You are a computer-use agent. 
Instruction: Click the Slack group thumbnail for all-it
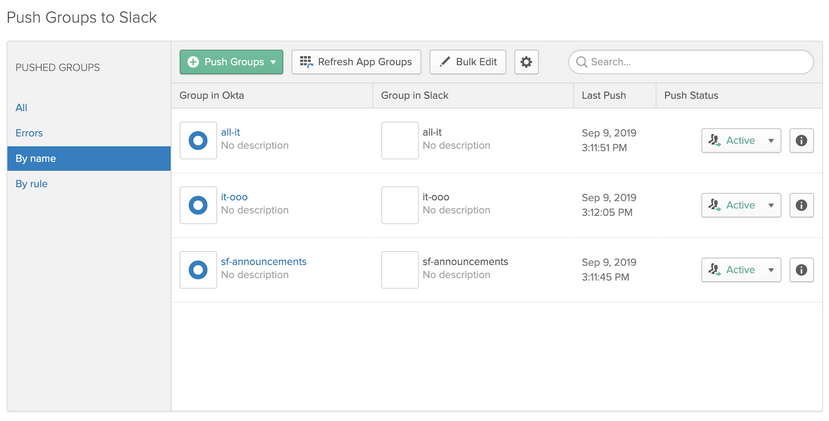click(400, 141)
